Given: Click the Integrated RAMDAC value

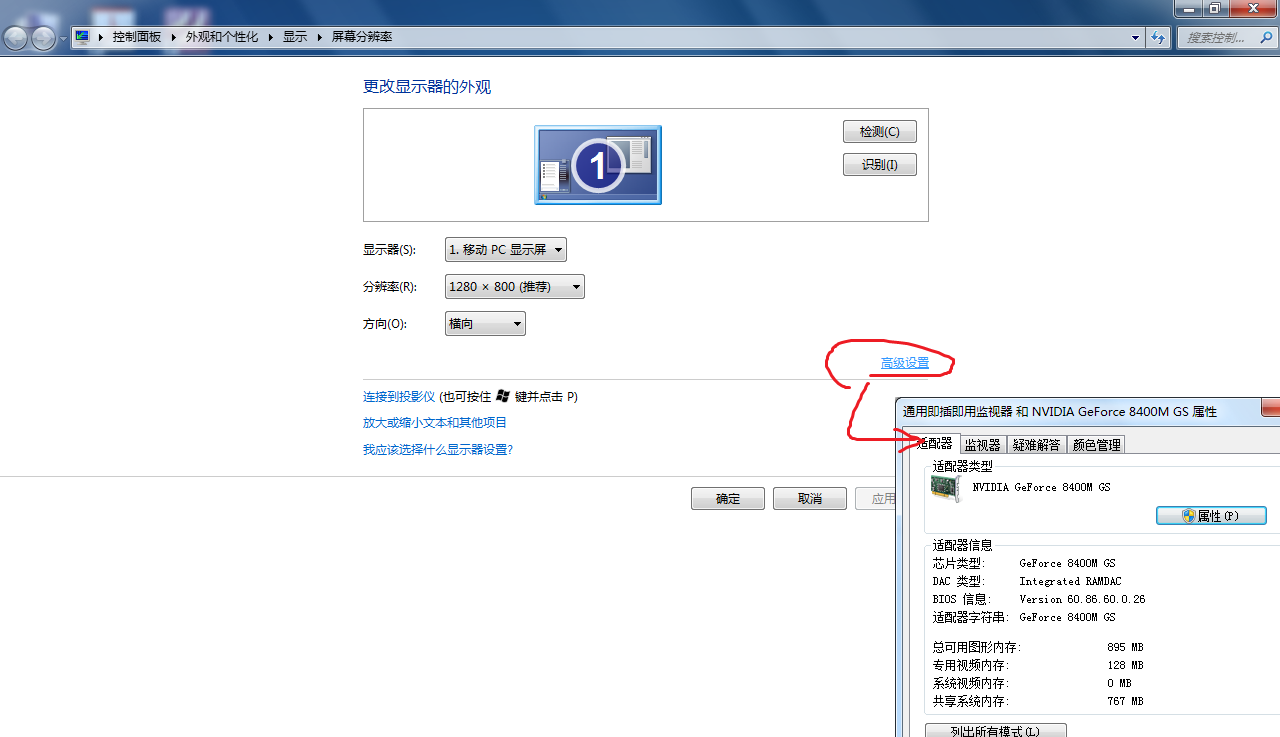Looking at the screenshot, I should (x=1070, y=581).
